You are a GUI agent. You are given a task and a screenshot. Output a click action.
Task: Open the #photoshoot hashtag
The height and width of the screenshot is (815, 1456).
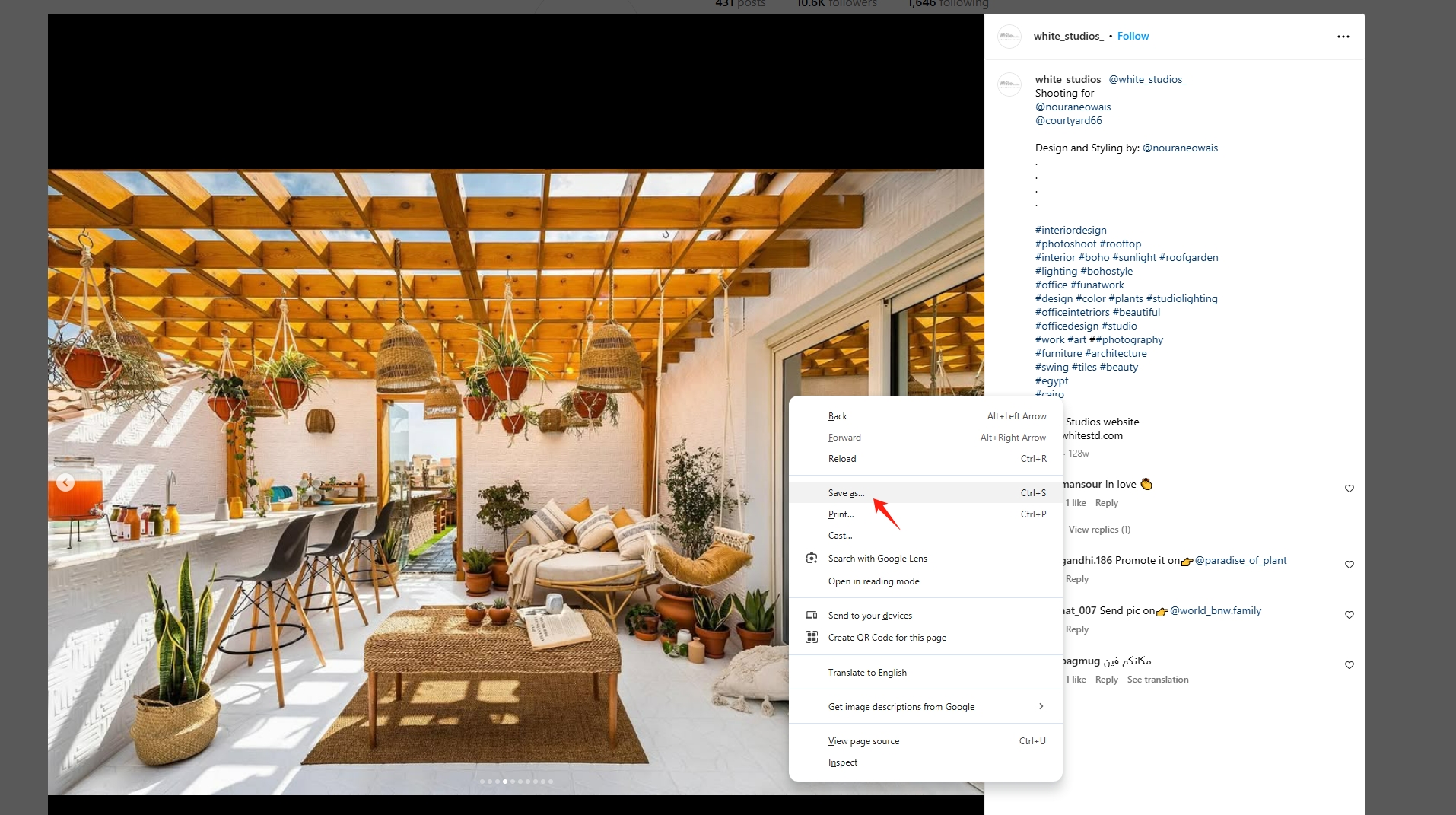[1065, 244]
